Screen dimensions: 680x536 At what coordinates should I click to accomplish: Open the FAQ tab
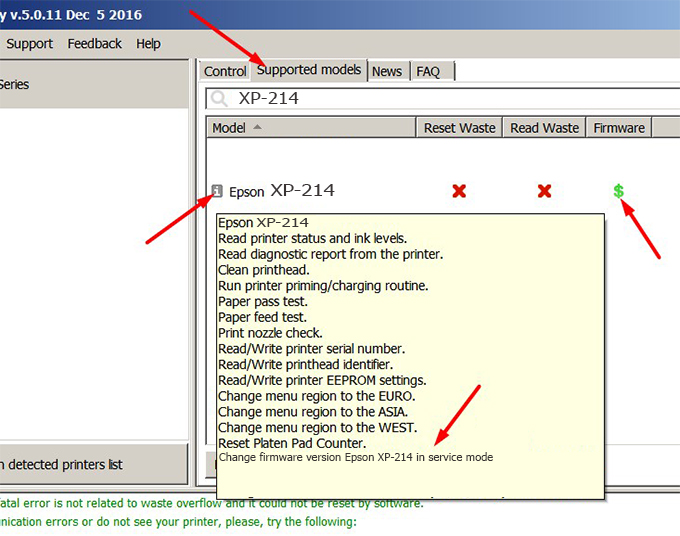[428, 71]
